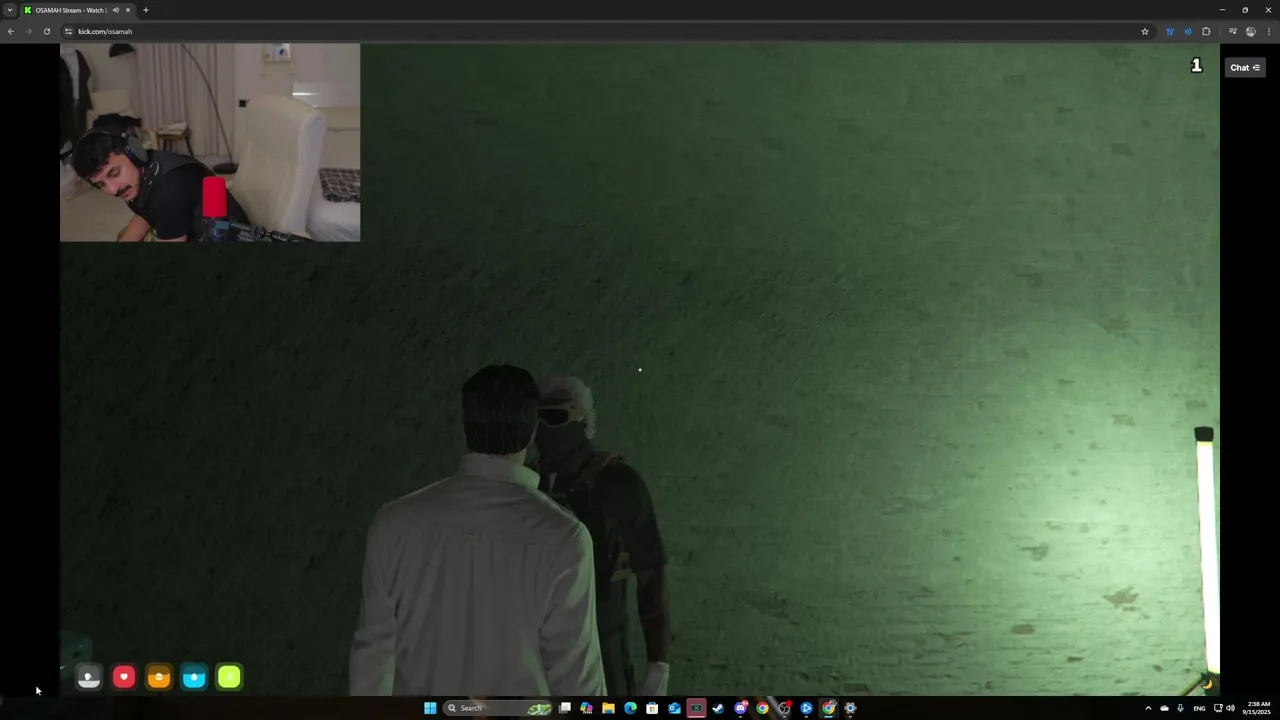Go forward to the next page

coord(28,31)
